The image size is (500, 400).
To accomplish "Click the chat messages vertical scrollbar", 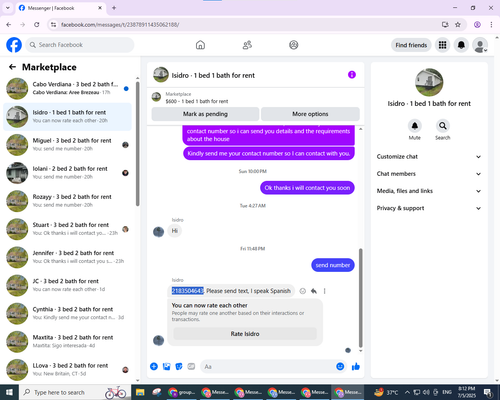I will pos(360,298).
